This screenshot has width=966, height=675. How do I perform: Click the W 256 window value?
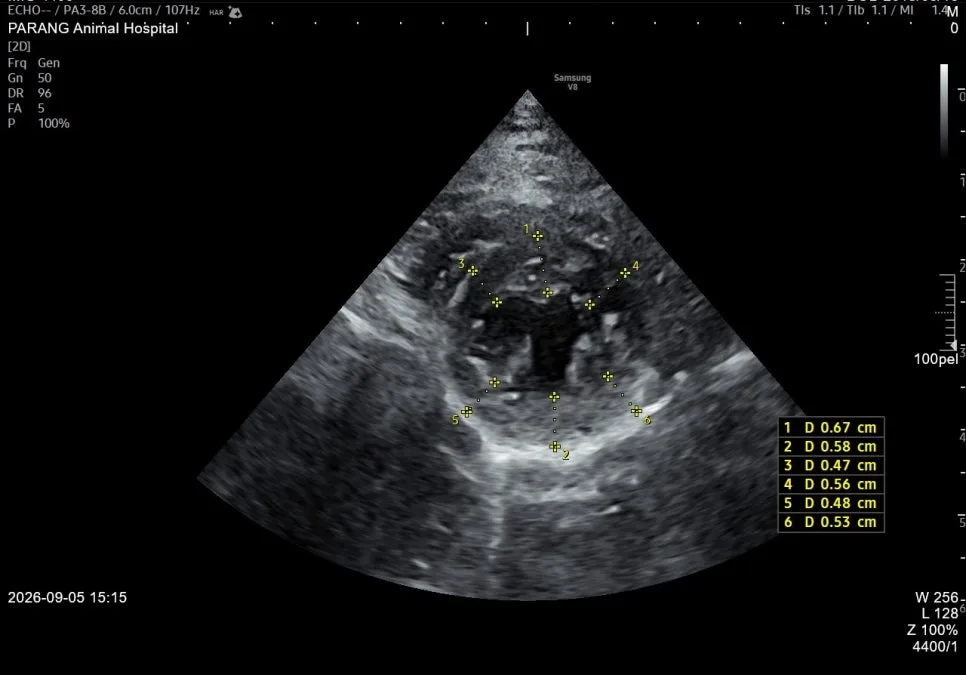tap(936, 597)
